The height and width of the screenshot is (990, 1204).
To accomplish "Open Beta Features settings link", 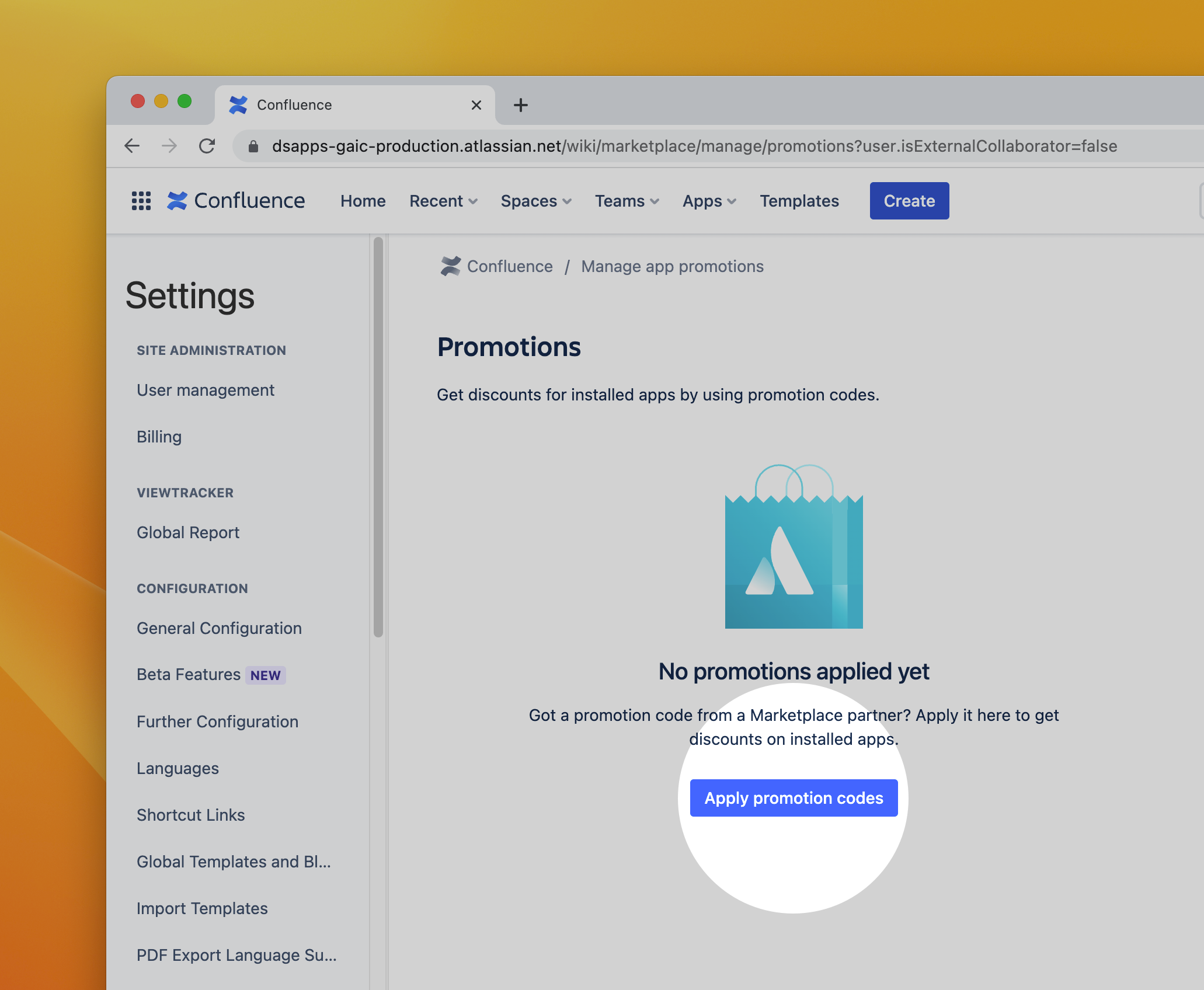I will 189,675.
